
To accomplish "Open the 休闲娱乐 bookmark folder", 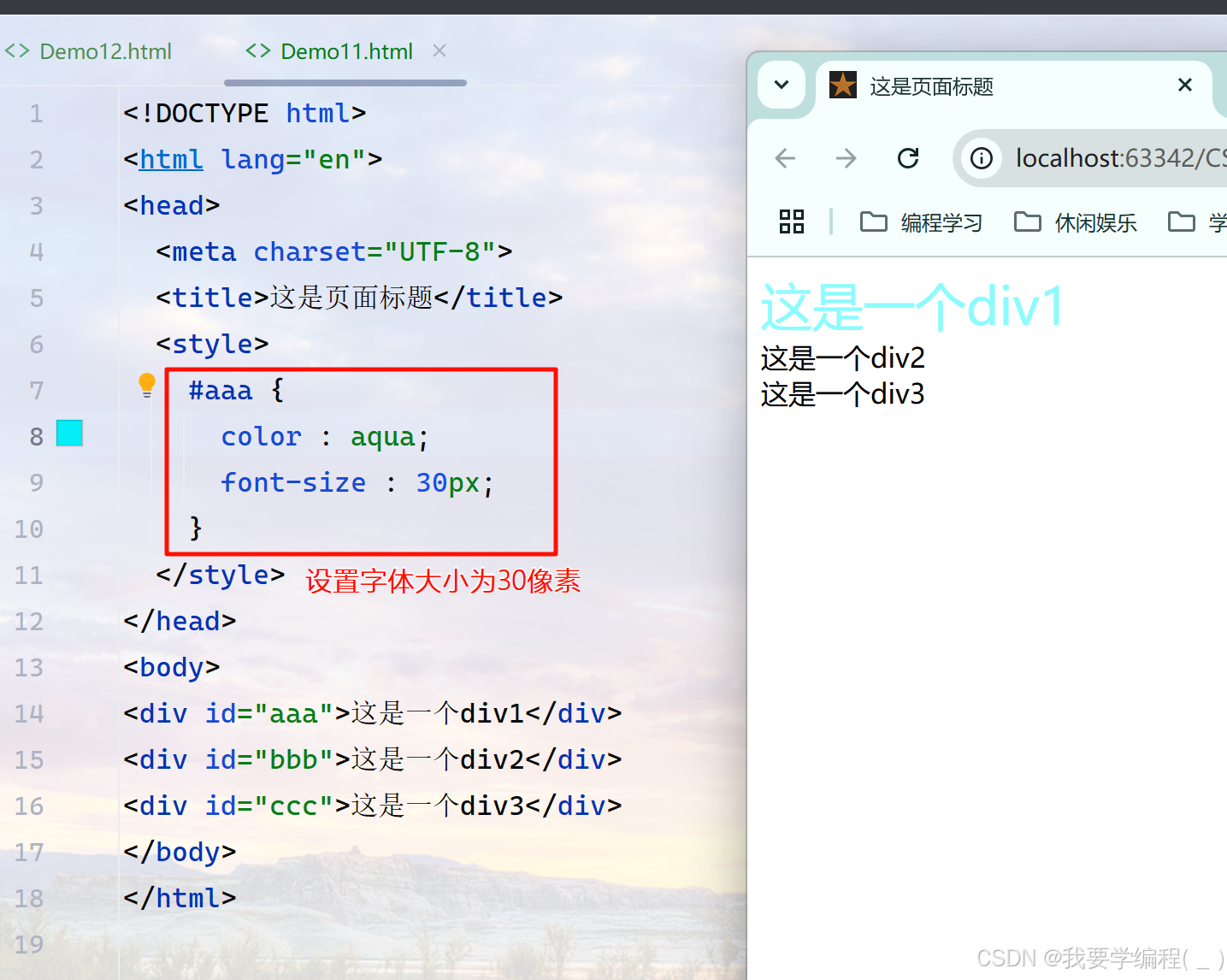I will coord(1076,222).
